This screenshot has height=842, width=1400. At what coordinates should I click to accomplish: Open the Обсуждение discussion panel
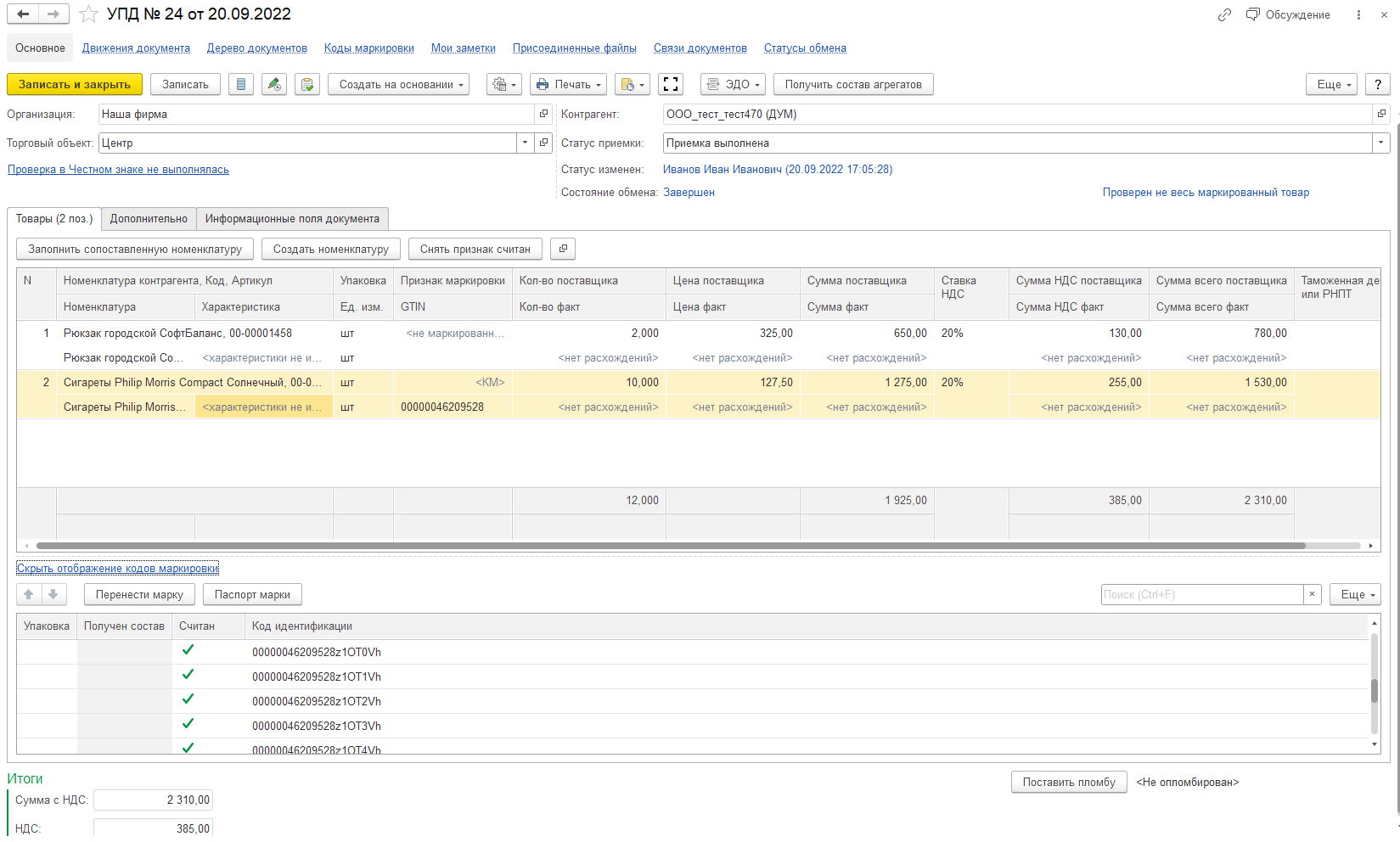click(1288, 14)
